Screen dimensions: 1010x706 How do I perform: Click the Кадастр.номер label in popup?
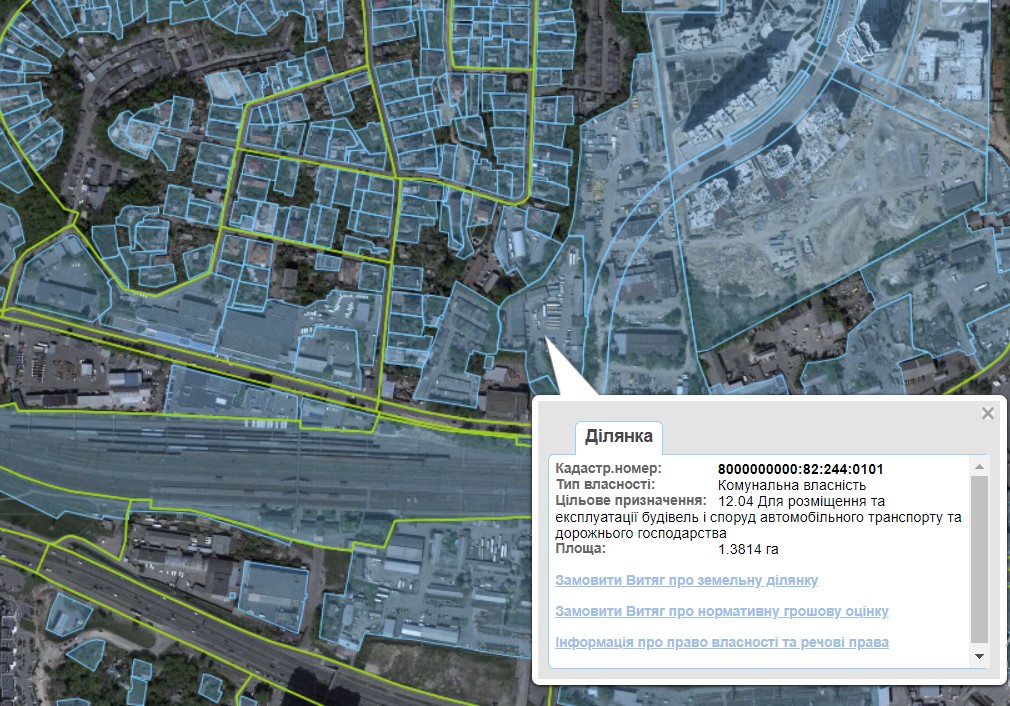(608, 469)
